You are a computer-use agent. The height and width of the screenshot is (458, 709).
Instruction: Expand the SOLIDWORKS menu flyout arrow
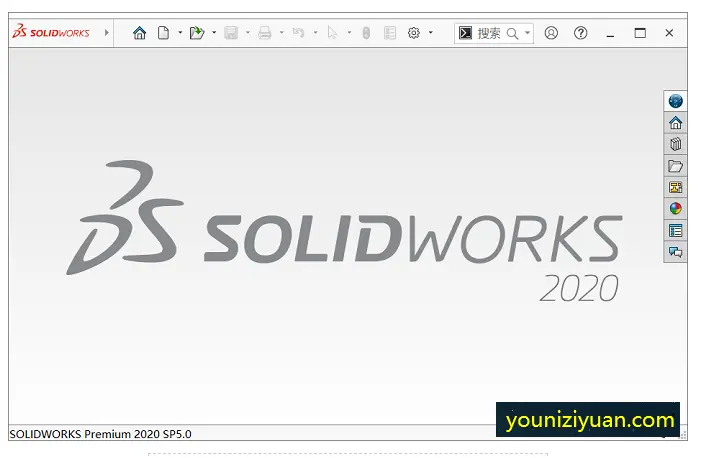click(x=107, y=33)
